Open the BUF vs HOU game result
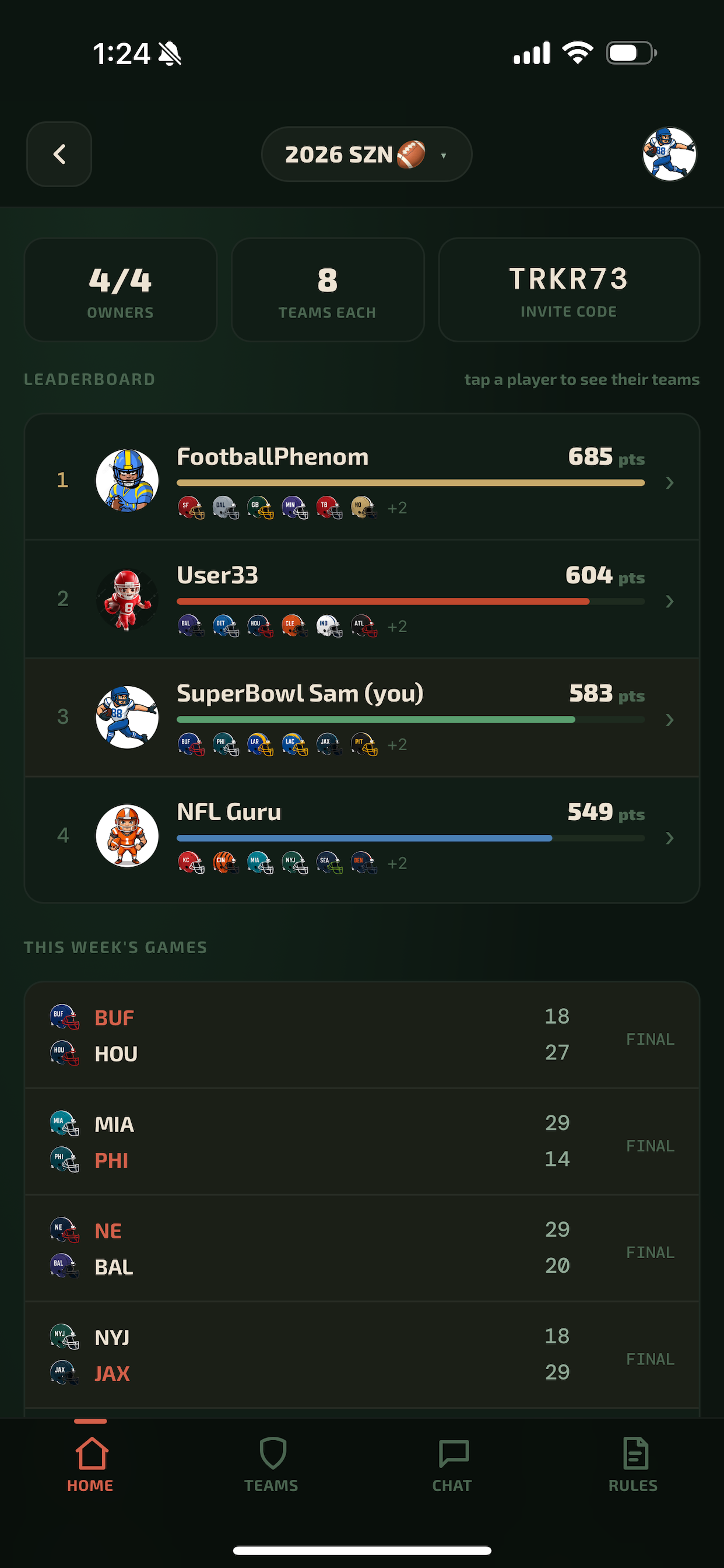Image resolution: width=724 pixels, height=1568 pixels. pos(362,1035)
